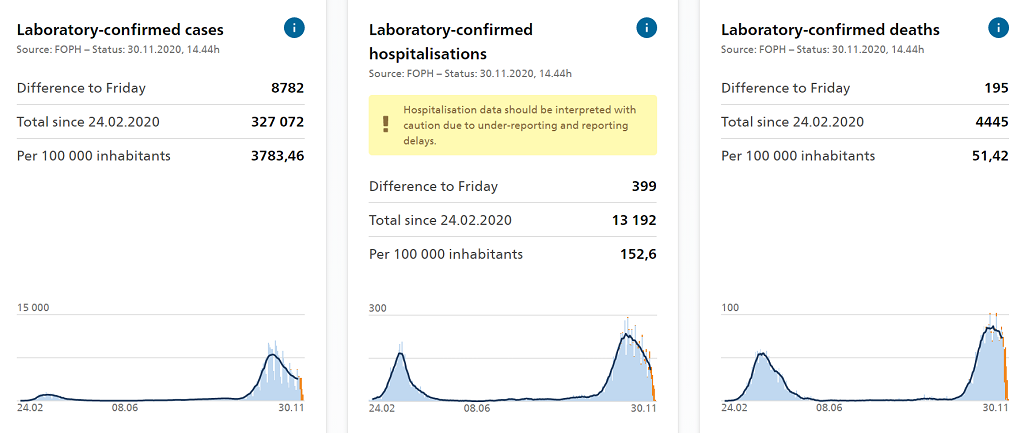Select the cases total value 327 072

(x=277, y=122)
